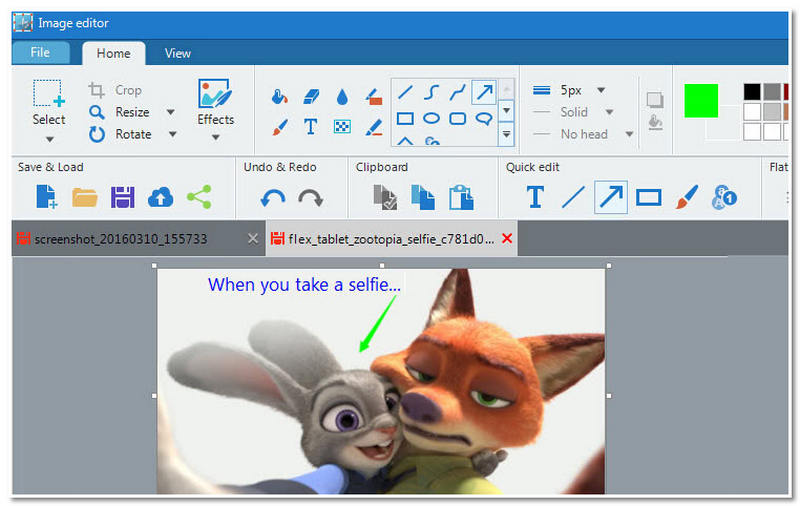Expand the shapes gallery list
The height and width of the screenshot is (506, 800).
click(506, 133)
